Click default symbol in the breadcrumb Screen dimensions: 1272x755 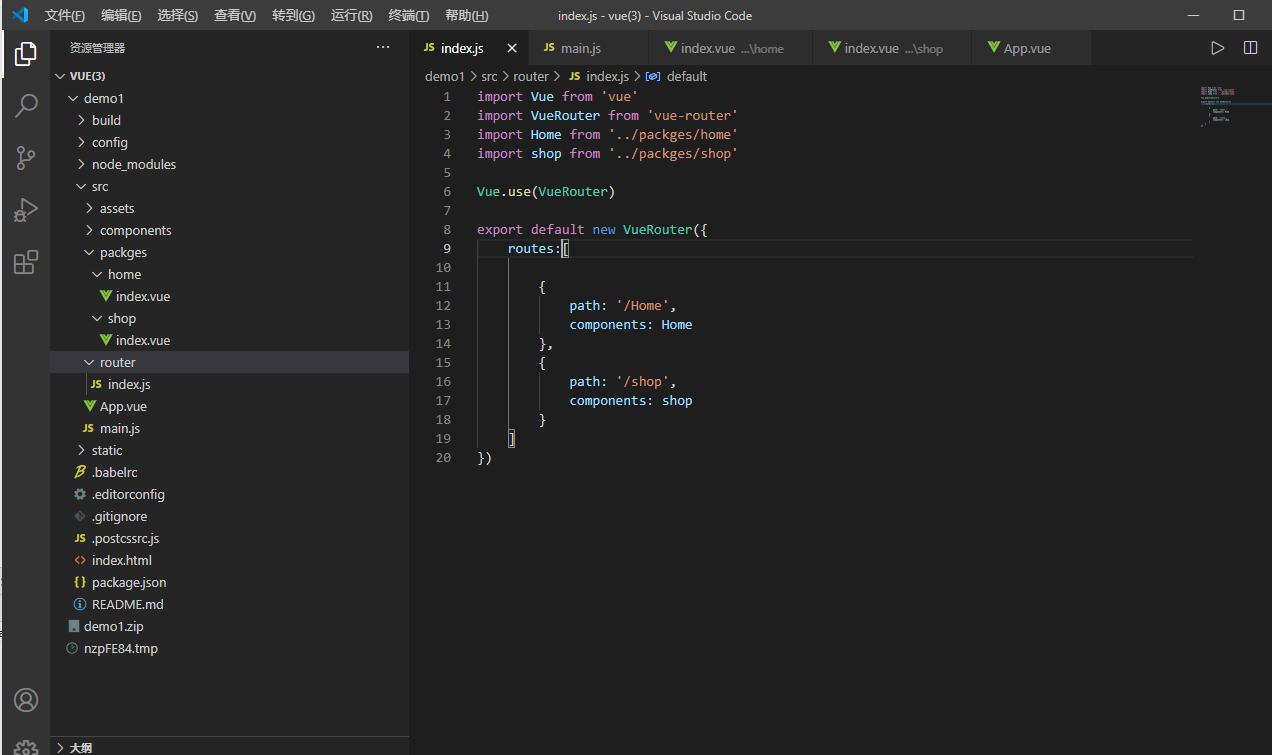point(677,76)
